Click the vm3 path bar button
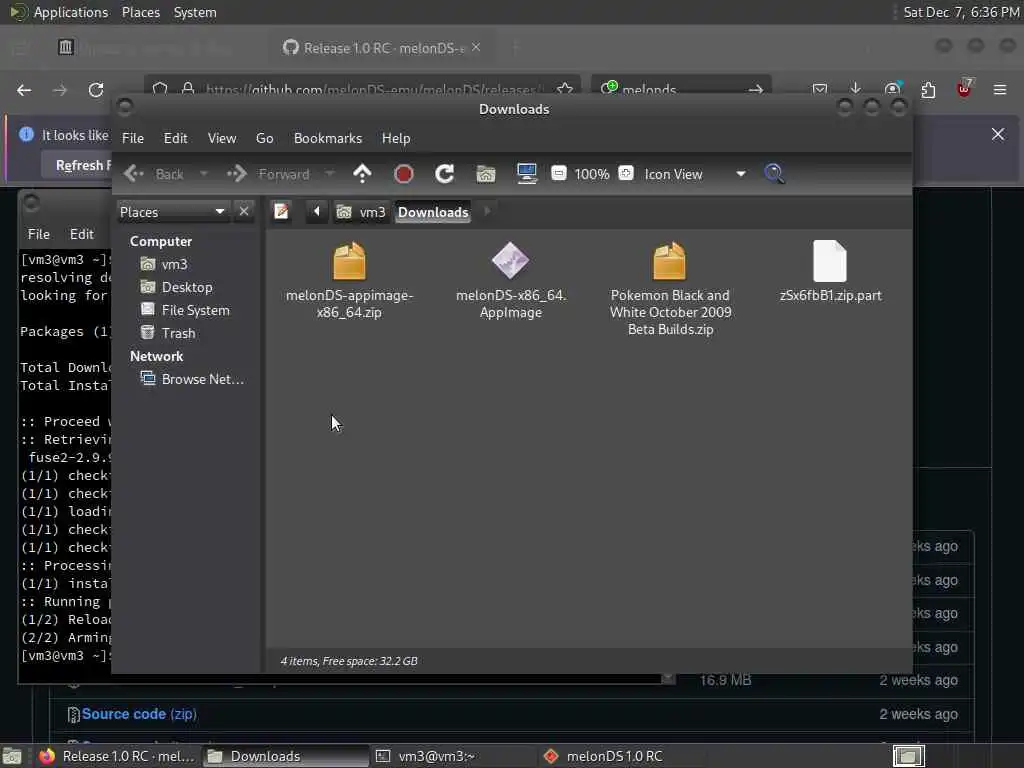Image resolution: width=1024 pixels, height=768 pixels. [x=361, y=212]
